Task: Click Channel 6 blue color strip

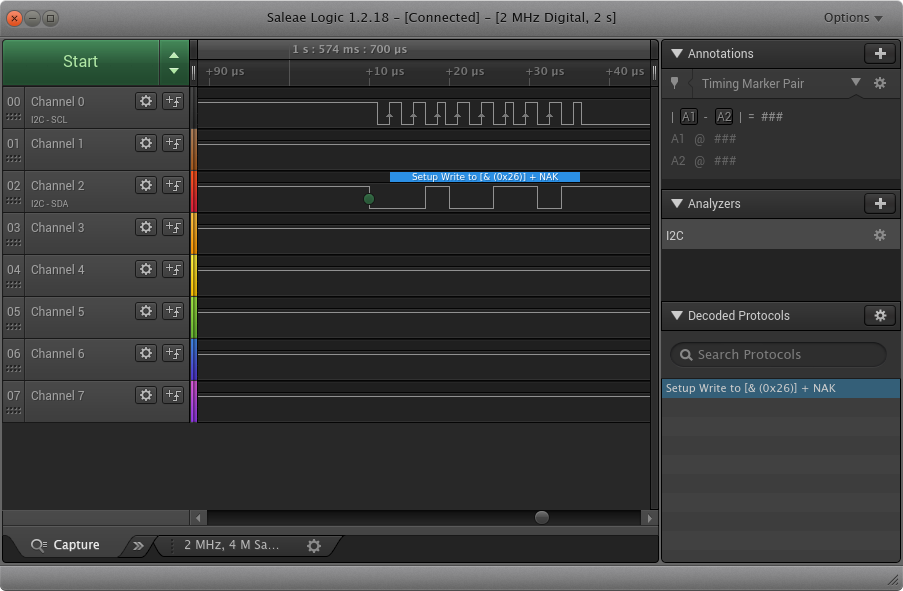Action: (x=194, y=360)
